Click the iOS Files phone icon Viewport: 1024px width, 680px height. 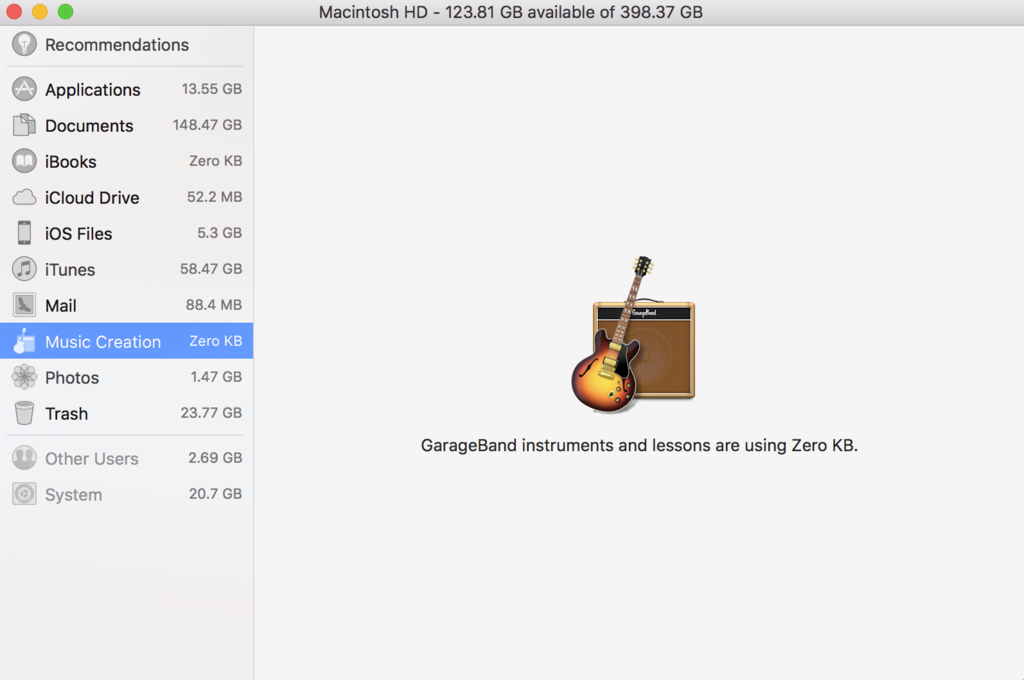click(x=24, y=233)
